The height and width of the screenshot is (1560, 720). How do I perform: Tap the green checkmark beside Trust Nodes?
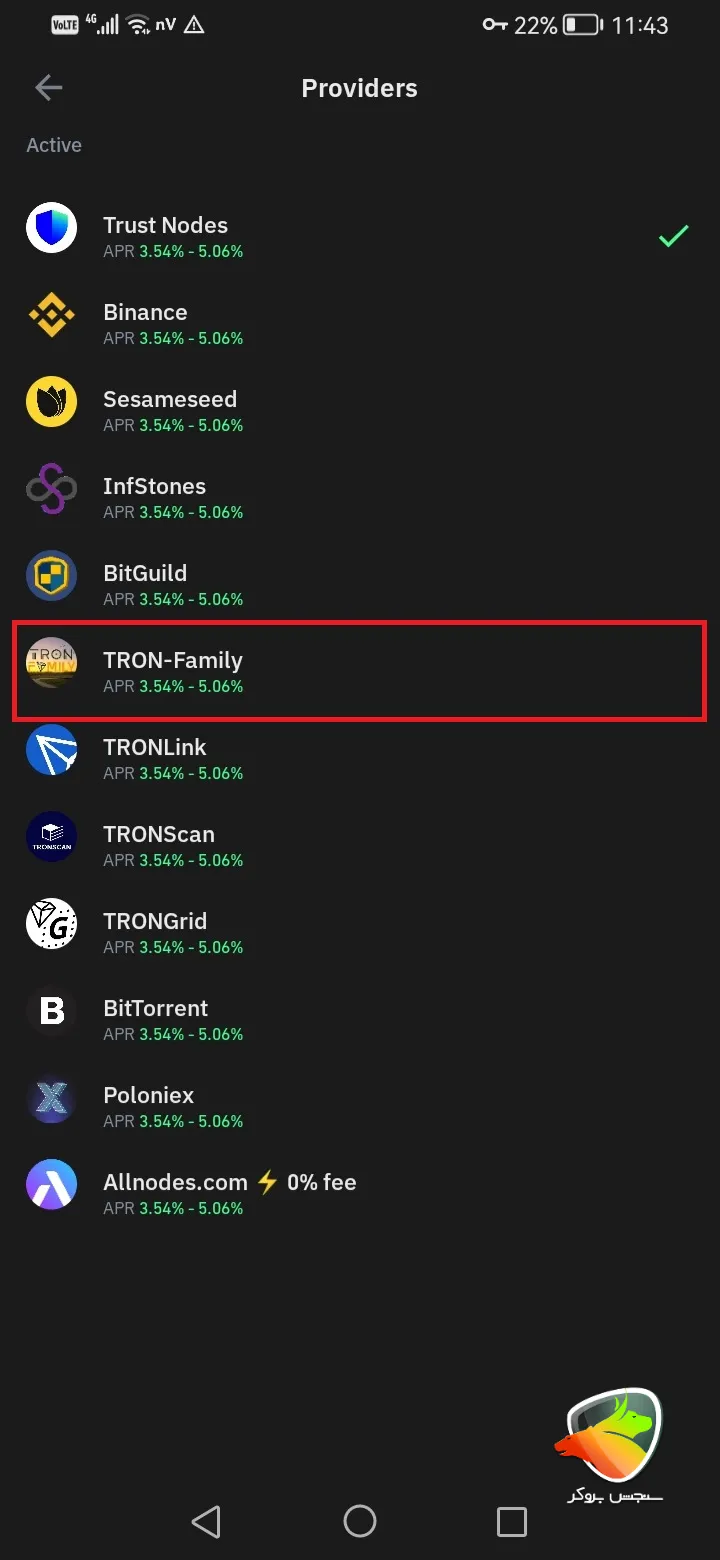(673, 236)
